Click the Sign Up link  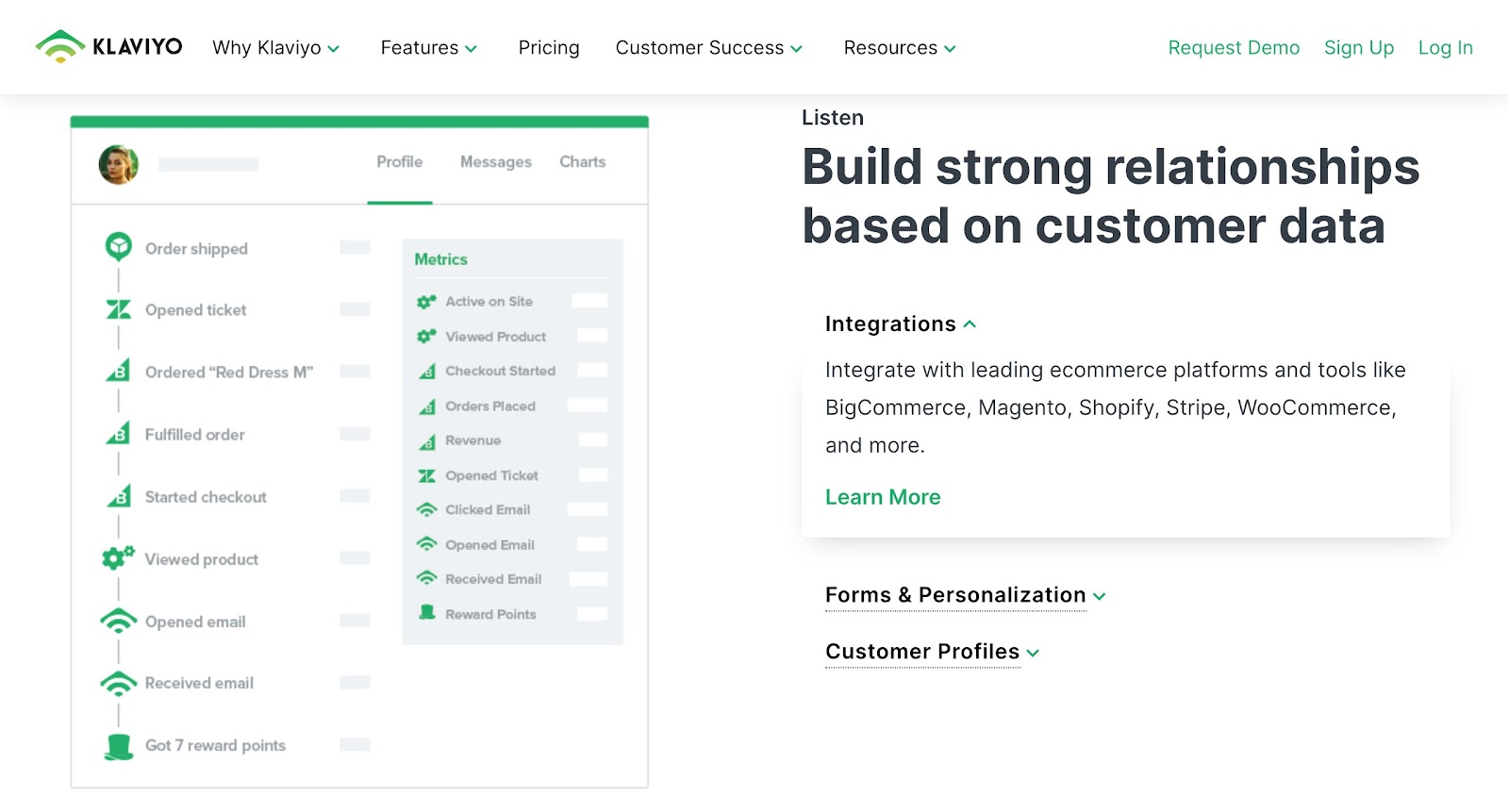click(x=1359, y=47)
